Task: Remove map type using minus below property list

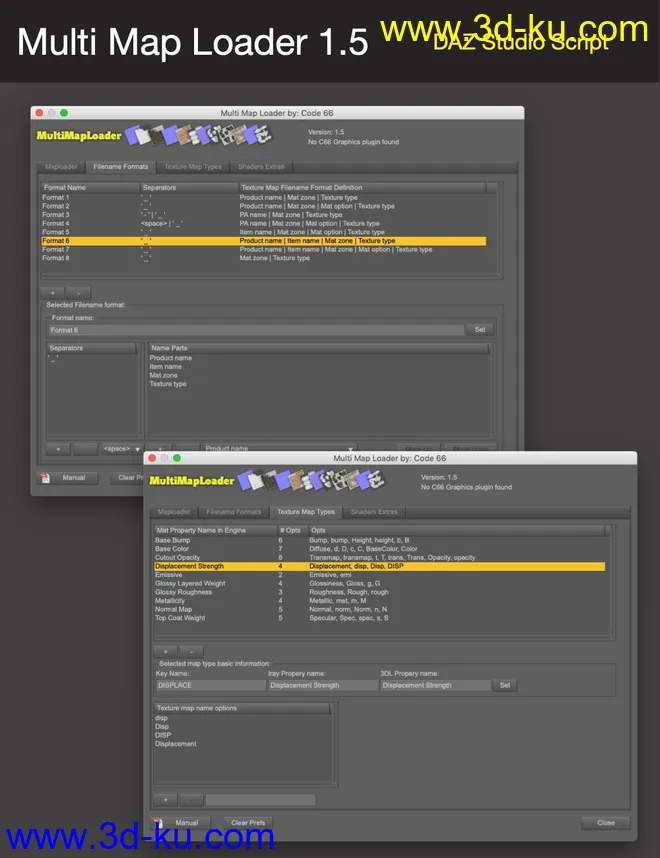Action: 191,651
